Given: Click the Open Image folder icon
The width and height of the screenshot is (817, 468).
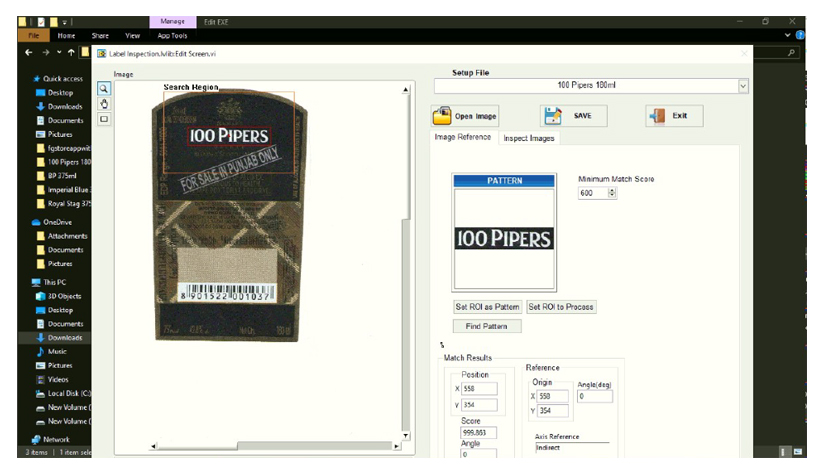Looking at the screenshot, I should click(x=441, y=116).
